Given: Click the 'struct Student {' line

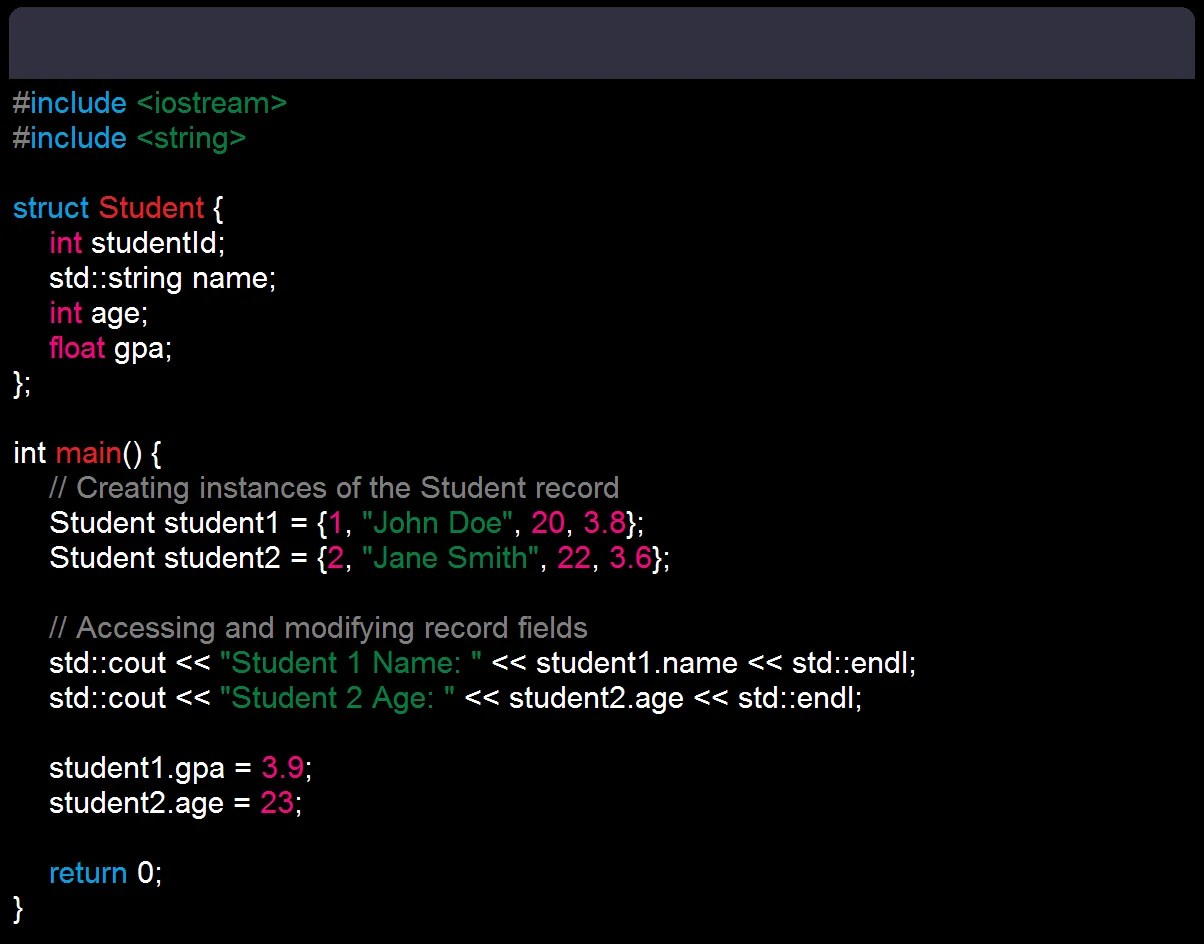Looking at the screenshot, I should pos(119,208).
